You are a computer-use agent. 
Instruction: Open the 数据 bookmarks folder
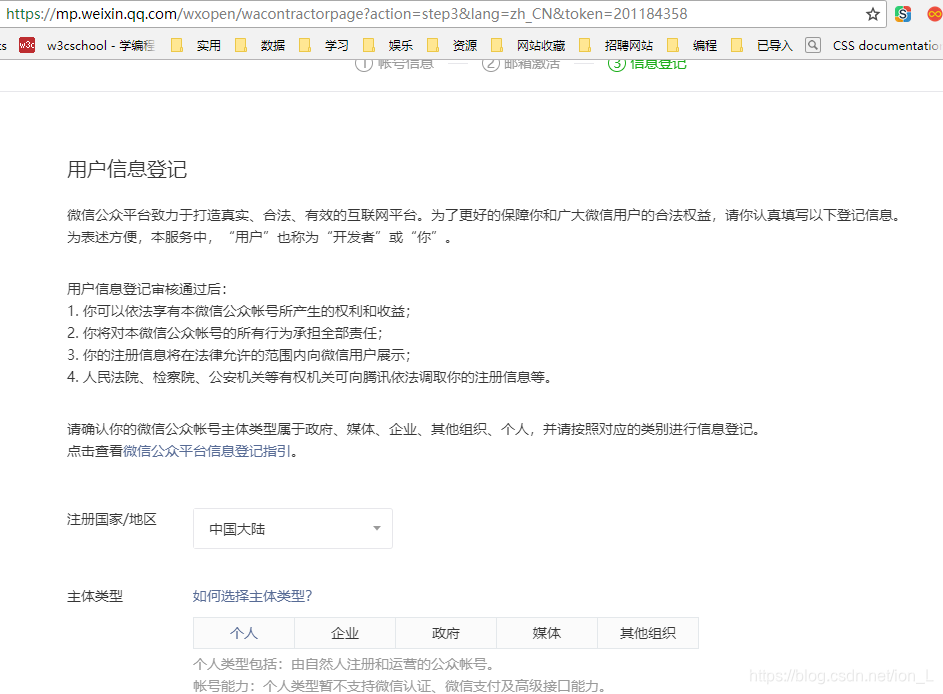(x=260, y=45)
